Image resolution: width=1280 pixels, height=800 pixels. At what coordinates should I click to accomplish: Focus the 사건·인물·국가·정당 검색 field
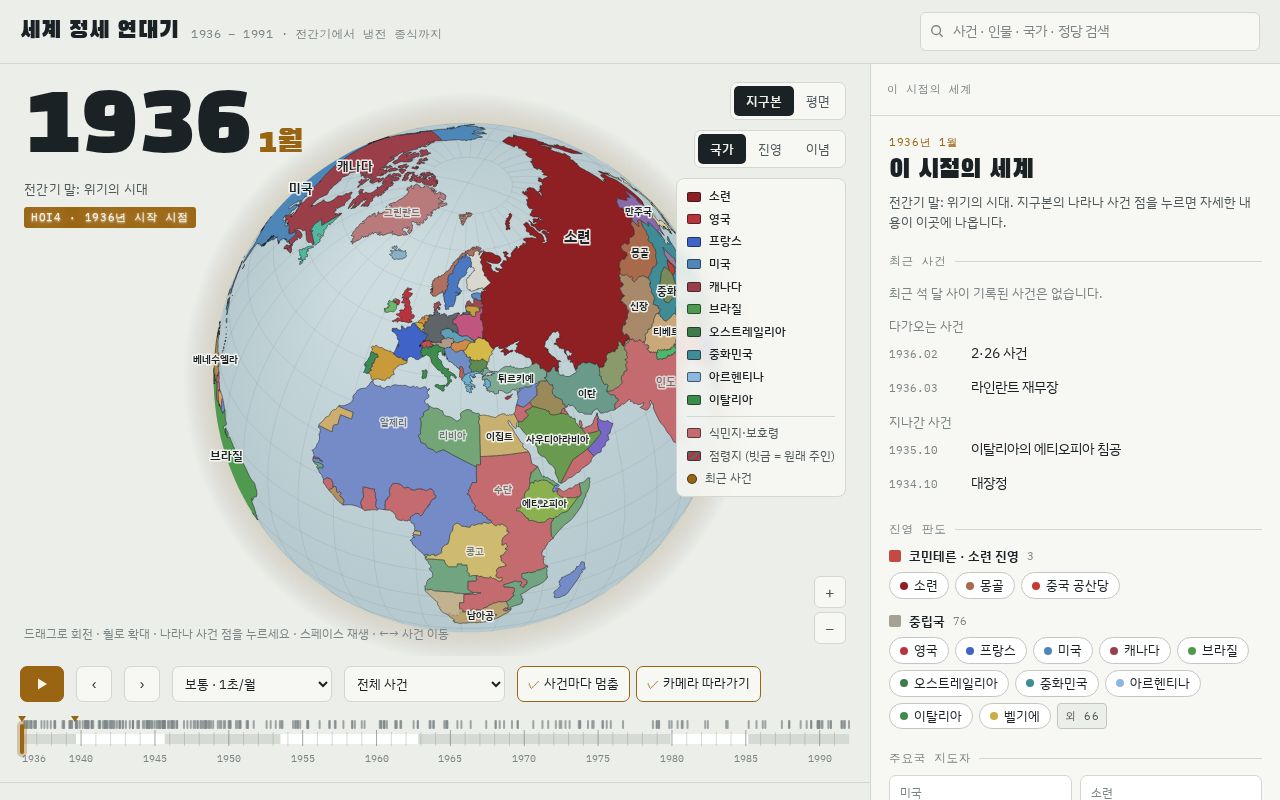pyautogui.click(x=1090, y=31)
